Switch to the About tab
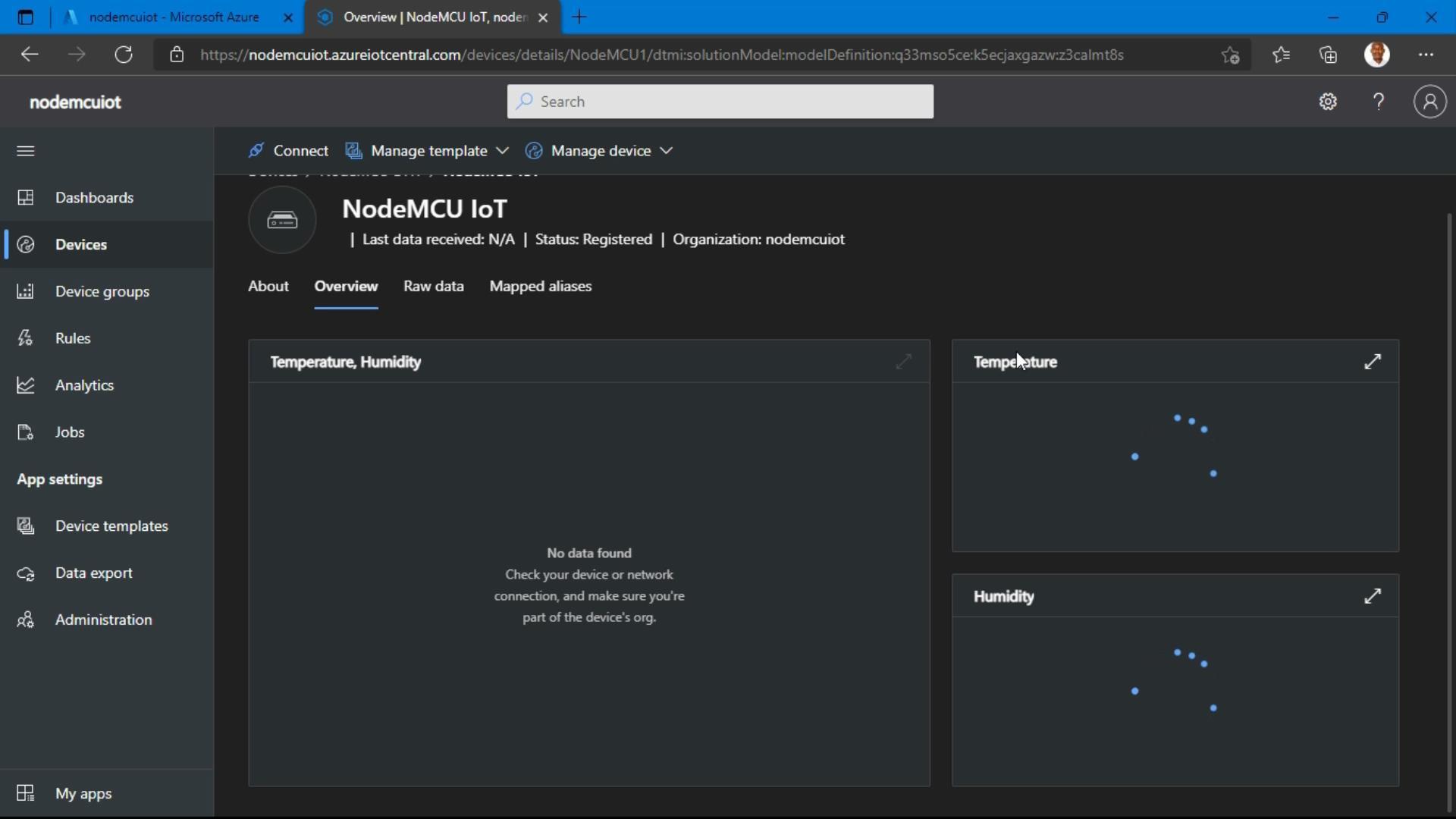The height and width of the screenshot is (819, 1456). coord(268,285)
